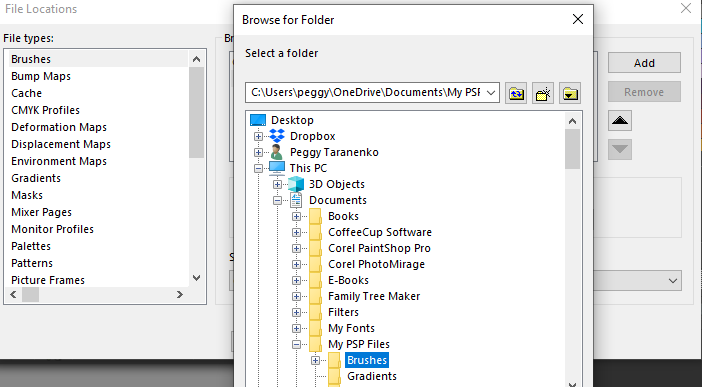Select Picture Frames file type
702x387 pixels.
(x=48, y=280)
